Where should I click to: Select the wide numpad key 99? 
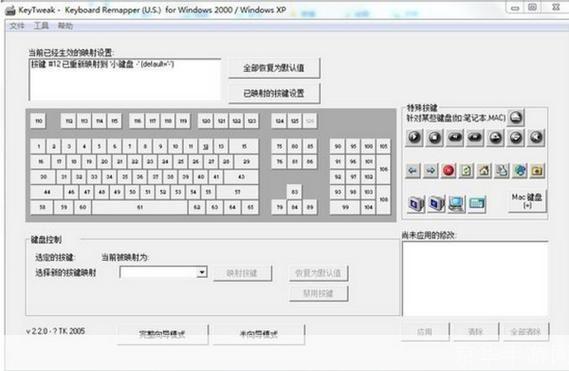point(345,207)
